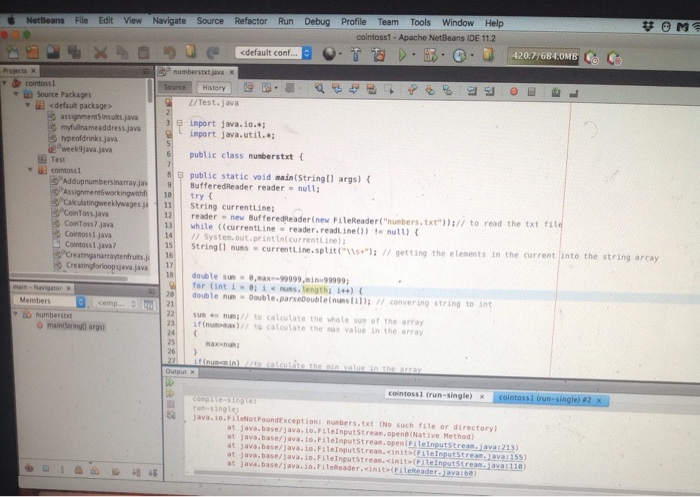This screenshot has height=497, width=700.
Task: Collapse the import code fold on line 3
Action: [x=179, y=122]
